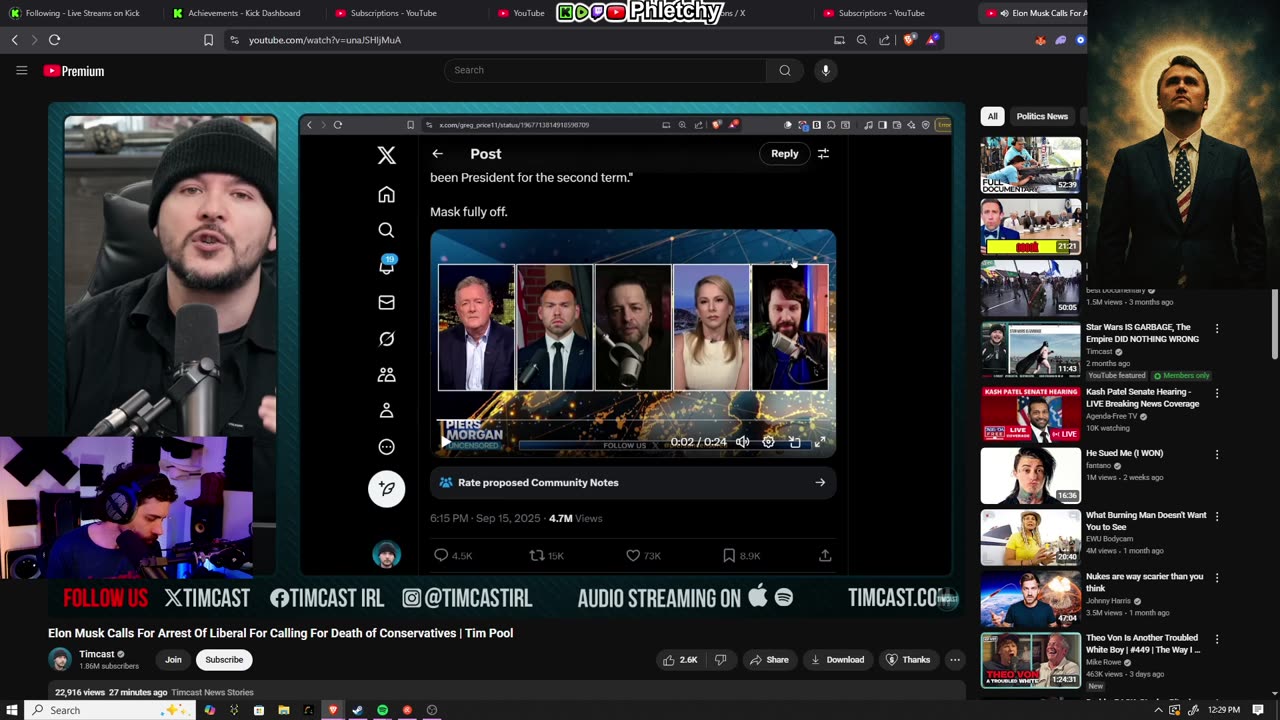Open picture-in-picture icon in address bar
1280x720 pixels.
839,40
